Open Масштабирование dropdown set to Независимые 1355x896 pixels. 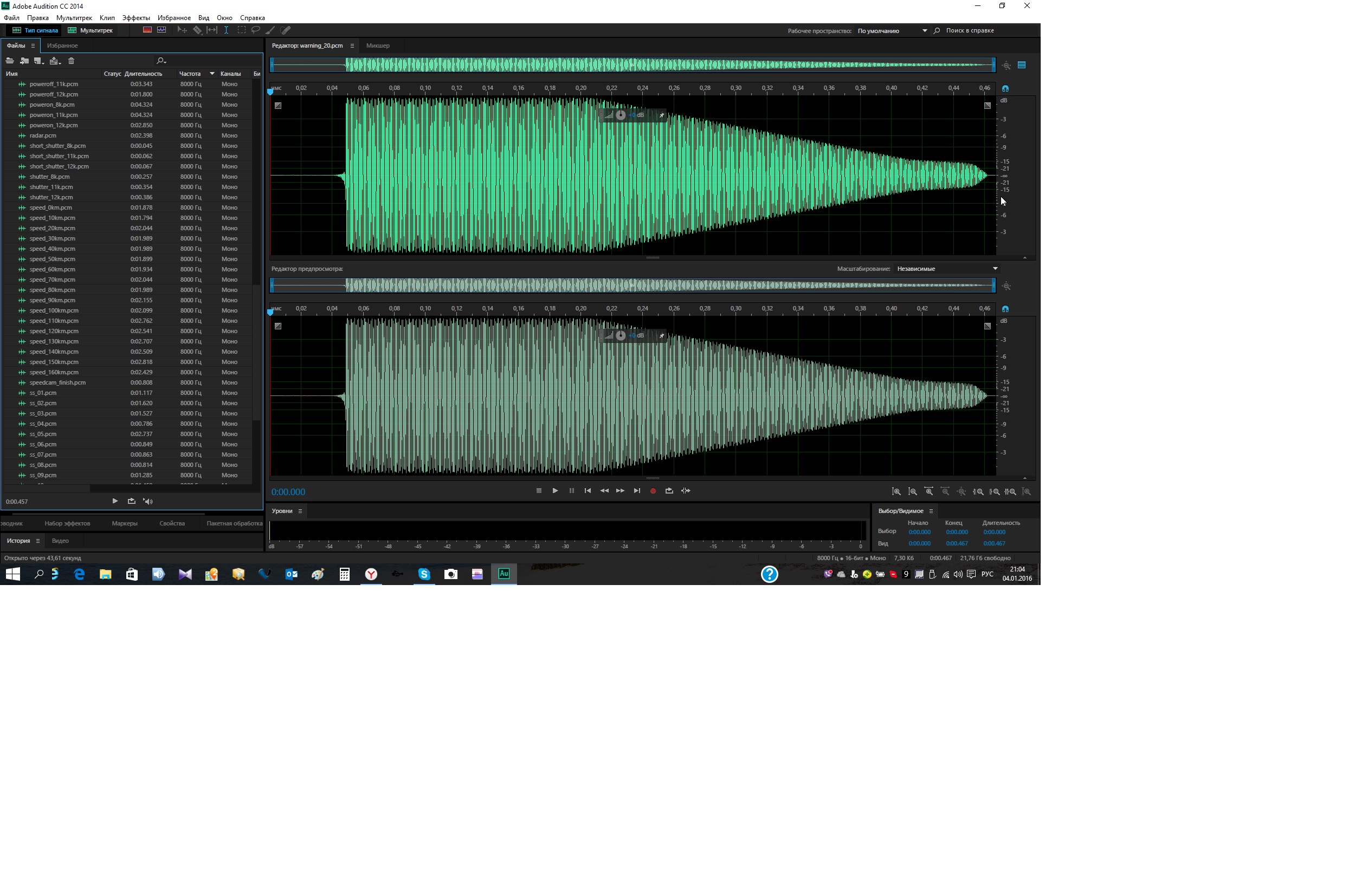(x=947, y=269)
